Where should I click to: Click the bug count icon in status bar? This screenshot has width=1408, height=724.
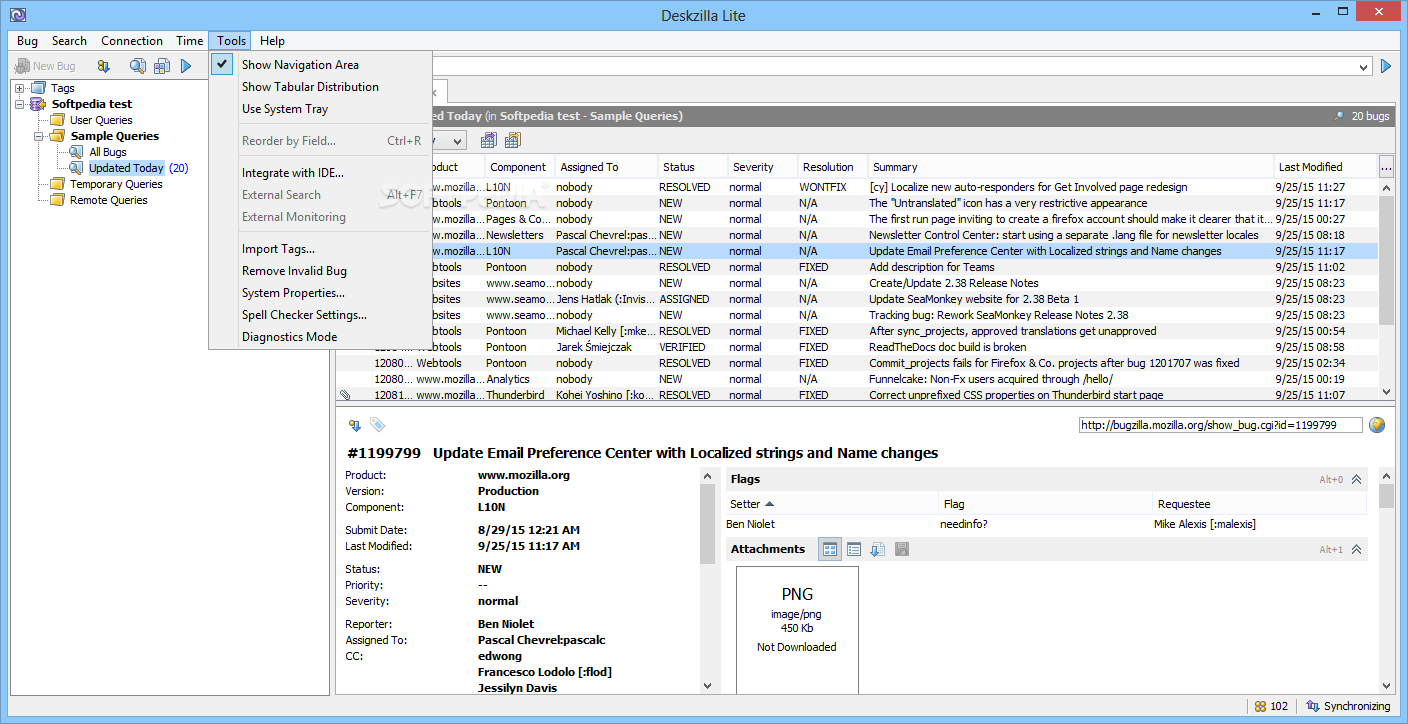pos(1261,706)
